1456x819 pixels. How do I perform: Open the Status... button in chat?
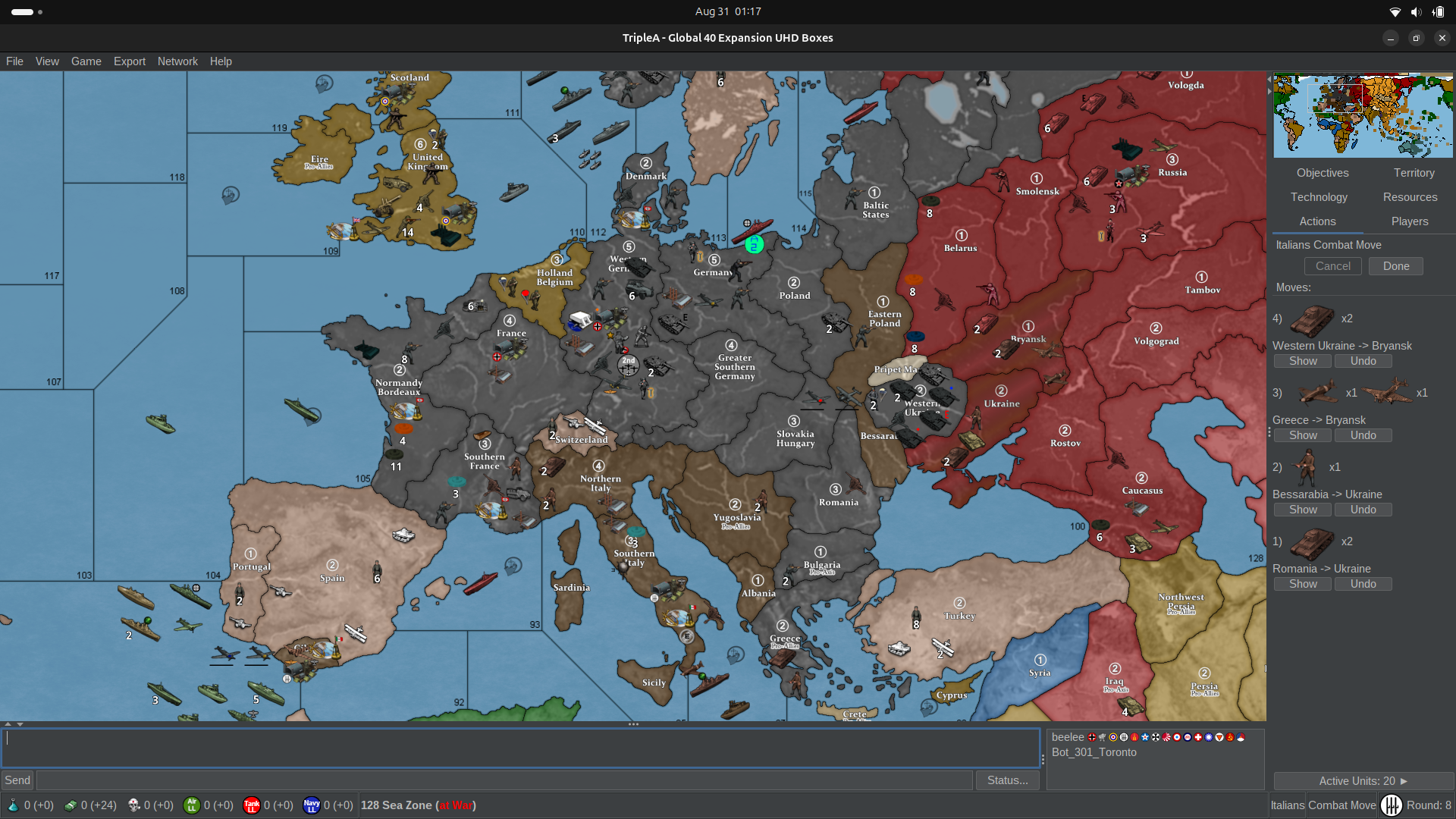click(x=1007, y=780)
